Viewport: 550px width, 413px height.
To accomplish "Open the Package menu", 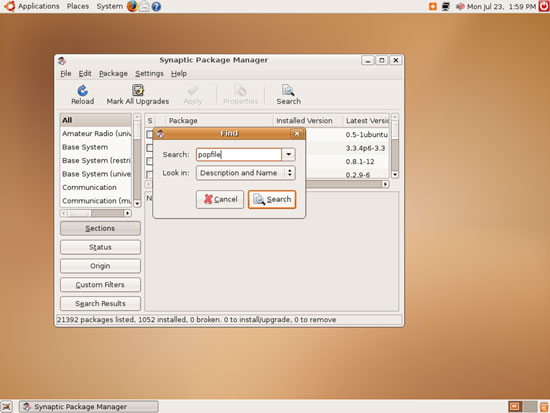I will (113, 73).
